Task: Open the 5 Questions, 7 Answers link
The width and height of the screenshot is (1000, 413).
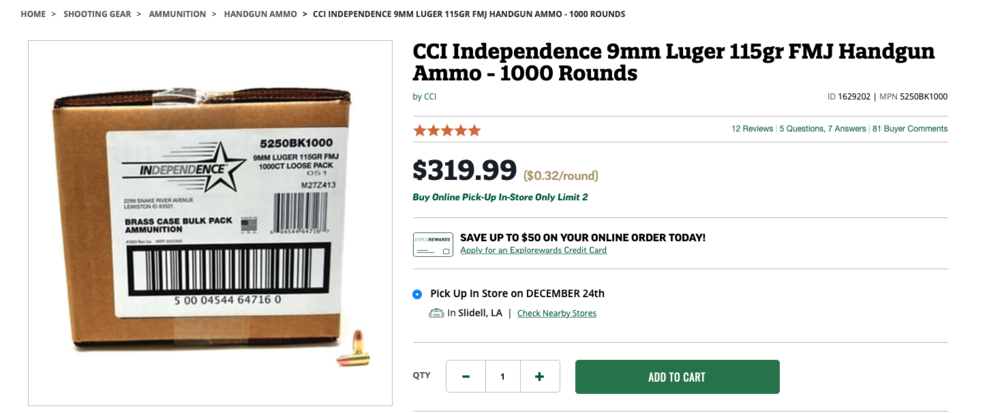Action: coord(823,129)
